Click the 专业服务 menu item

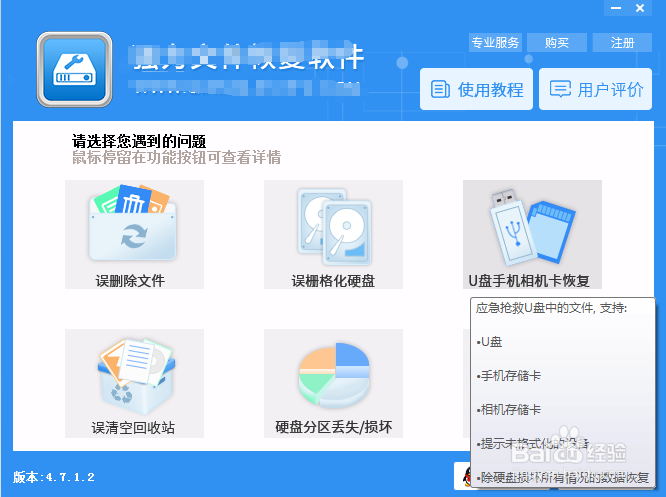[495, 42]
